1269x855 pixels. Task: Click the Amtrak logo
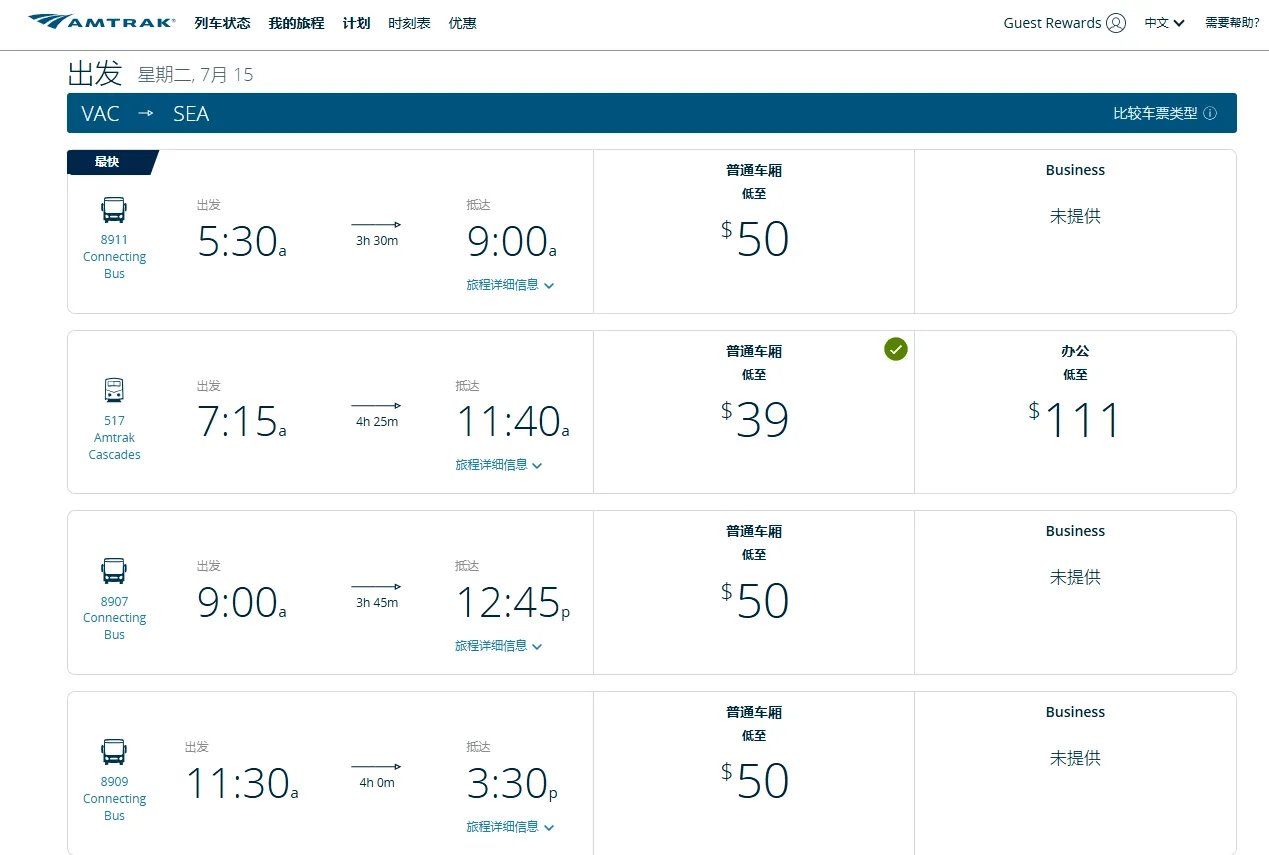102,22
